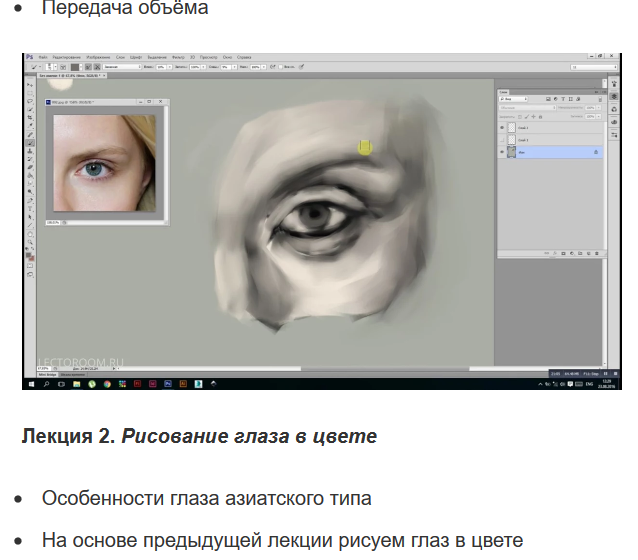Select the Zoom tool
638x560 pixels.
coord(30,242)
